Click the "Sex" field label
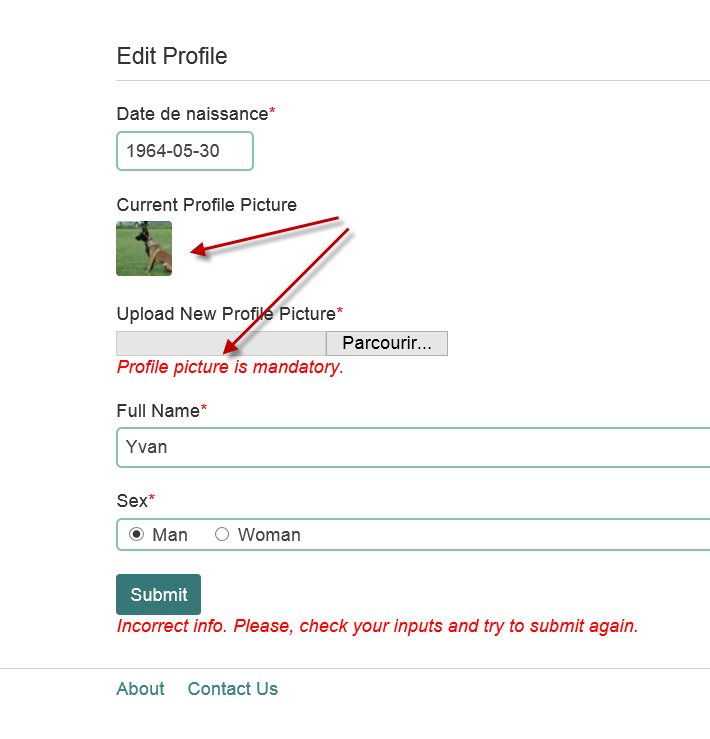This screenshot has width=710, height=739. click(132, 500)
